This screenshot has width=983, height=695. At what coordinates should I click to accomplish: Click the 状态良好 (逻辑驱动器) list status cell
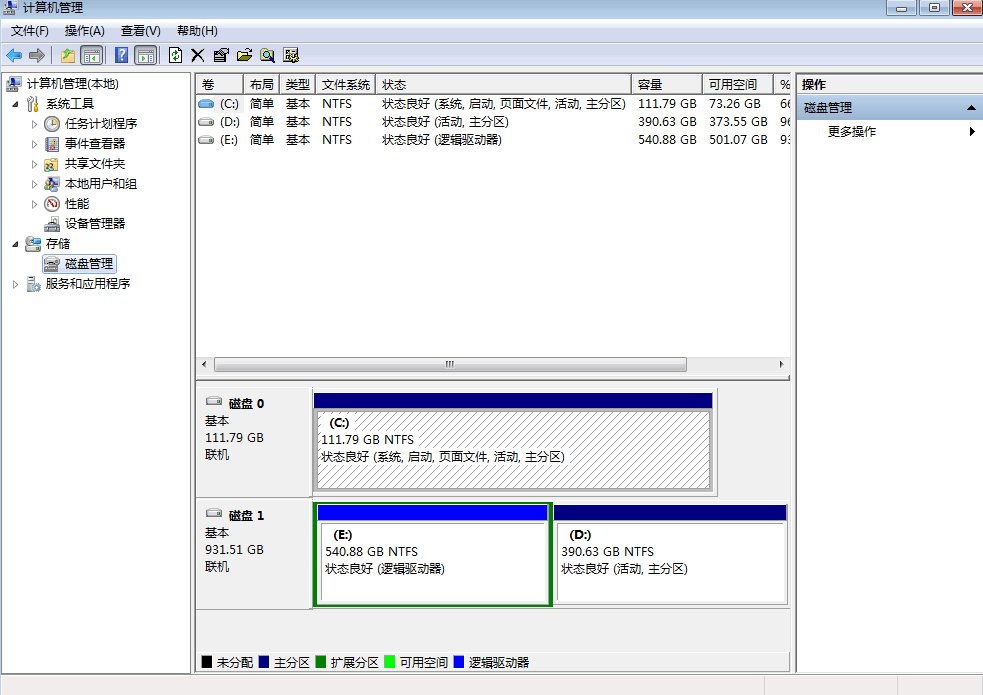pyautogui.click(x=442, y=140)
